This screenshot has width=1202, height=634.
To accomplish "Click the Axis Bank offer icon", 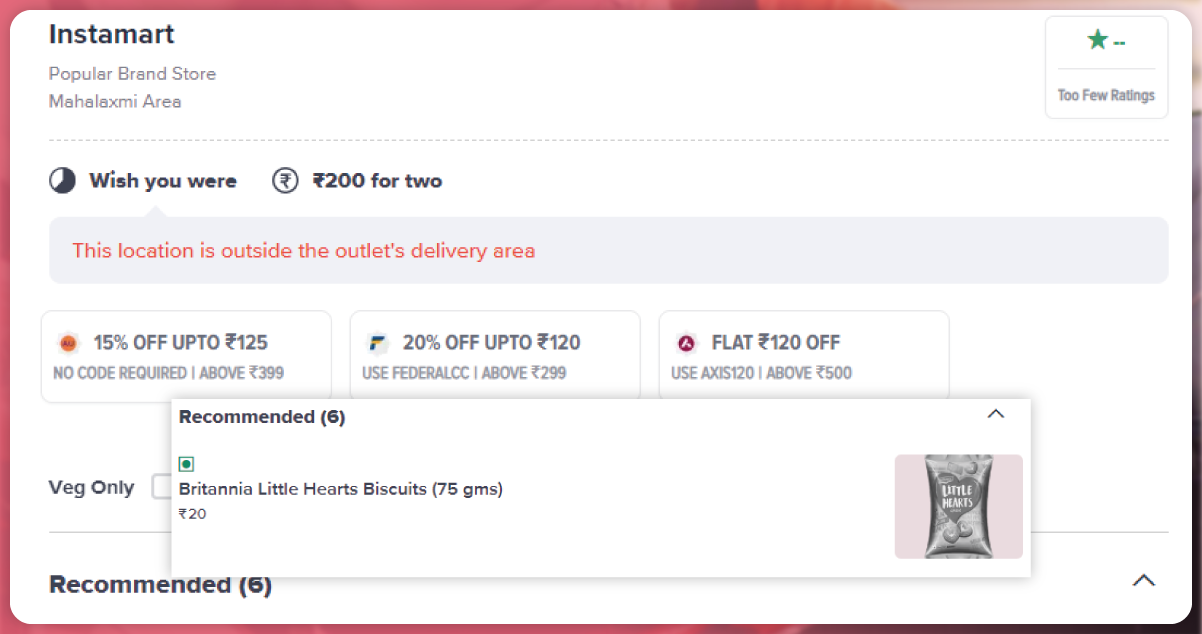I will pyautogui.click(x=686, y=343).
